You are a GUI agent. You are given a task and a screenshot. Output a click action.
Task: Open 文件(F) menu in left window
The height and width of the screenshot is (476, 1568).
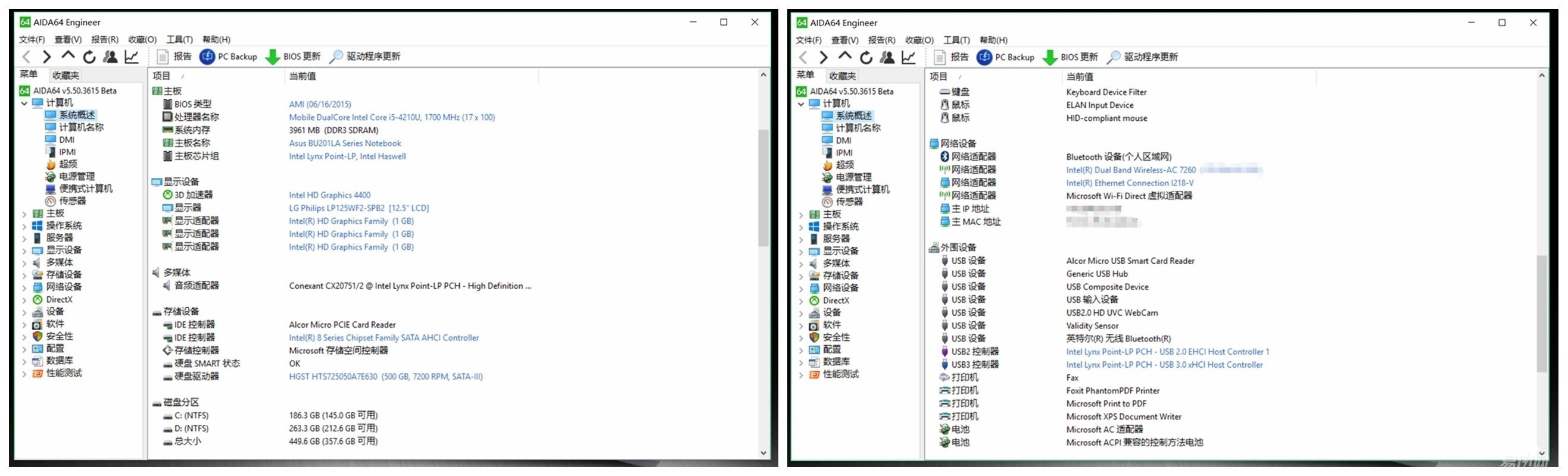pos(32,39)
